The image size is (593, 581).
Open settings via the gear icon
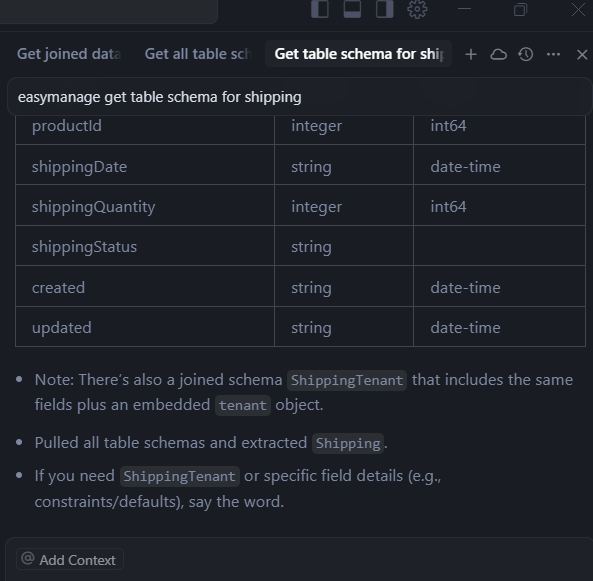417,9
